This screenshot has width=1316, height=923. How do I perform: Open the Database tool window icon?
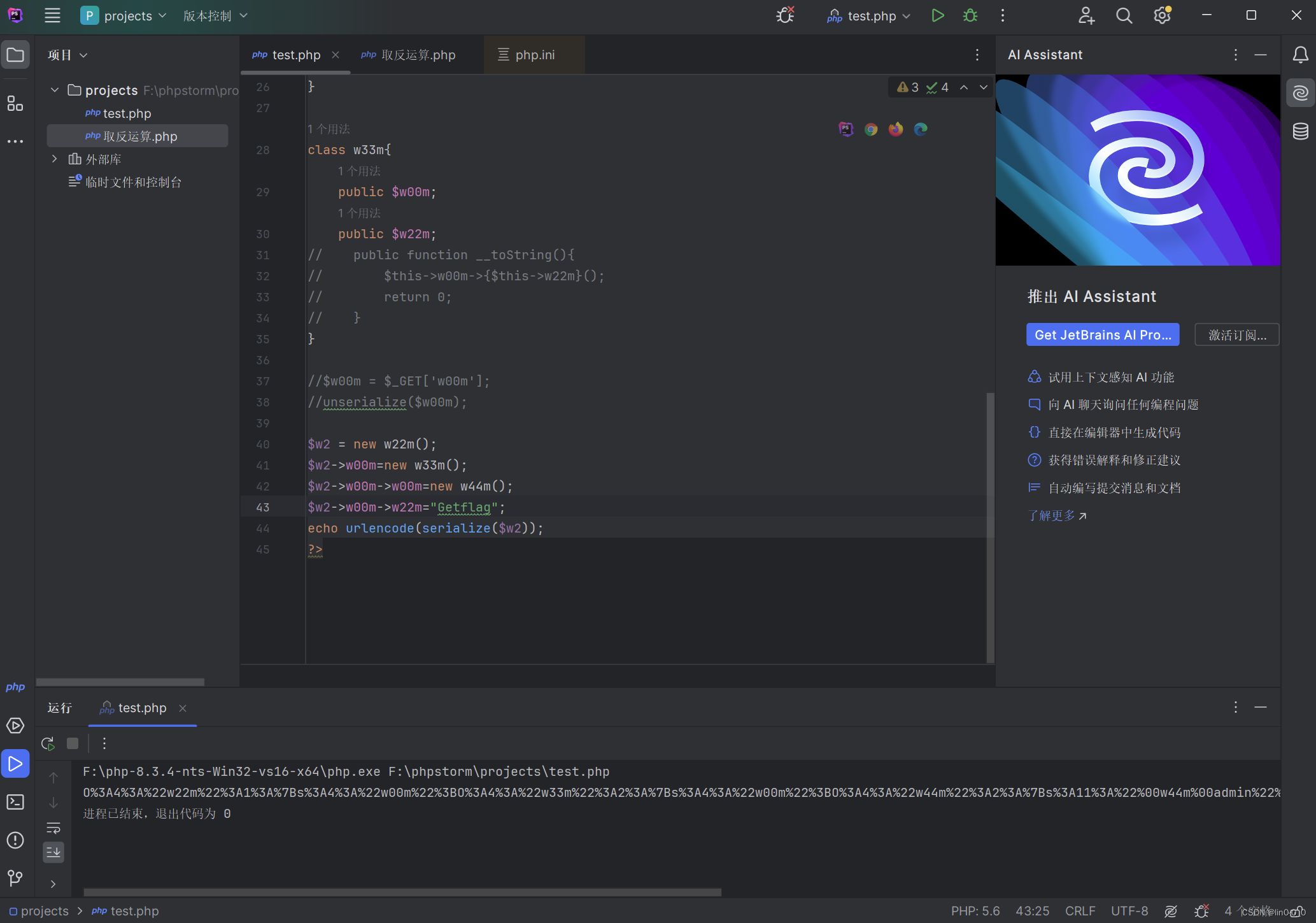(x=1300, y=132)
